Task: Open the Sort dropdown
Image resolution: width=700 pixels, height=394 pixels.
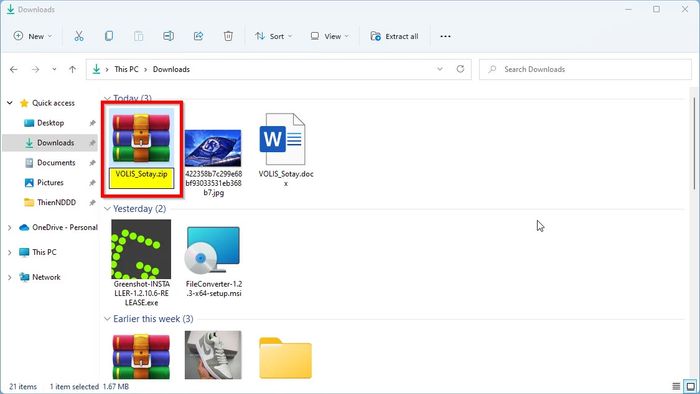Action: (273, 36)
